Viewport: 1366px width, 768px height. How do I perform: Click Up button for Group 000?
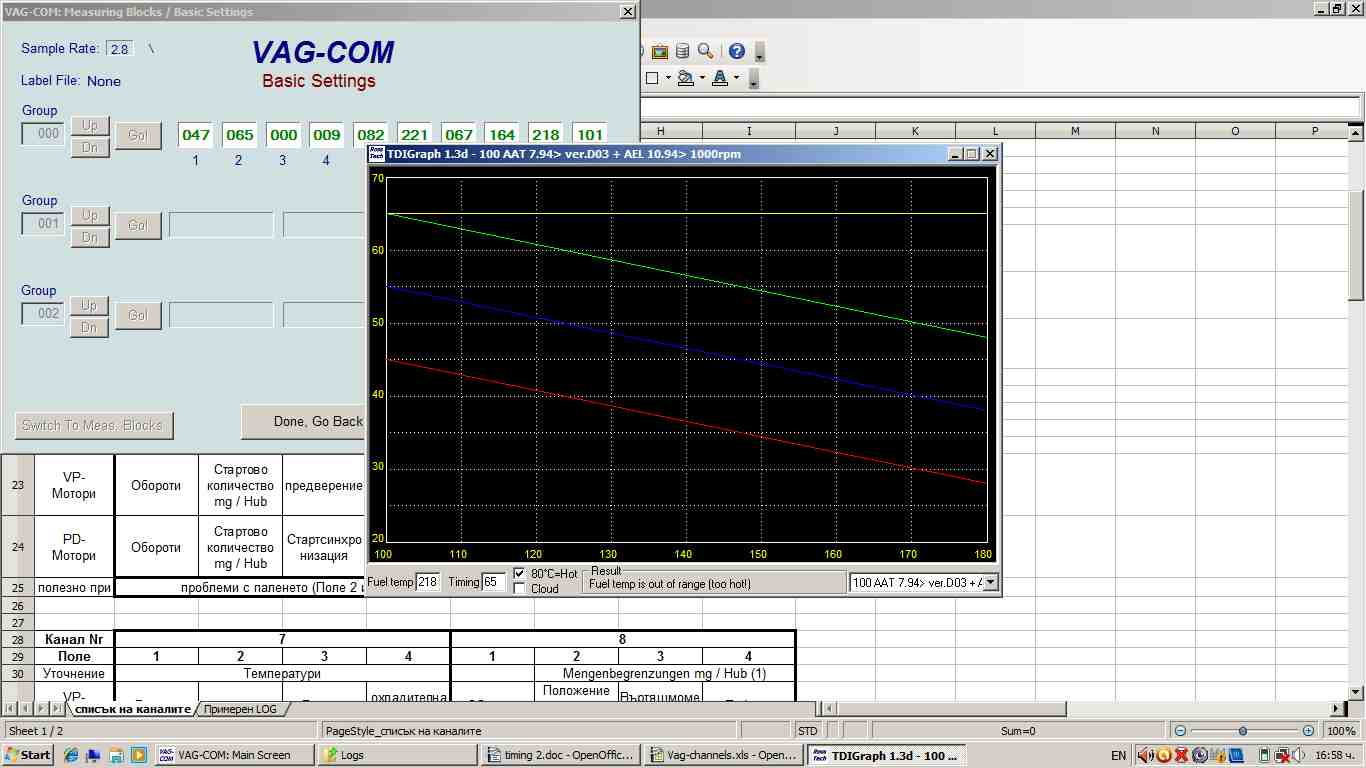point(89,126)
